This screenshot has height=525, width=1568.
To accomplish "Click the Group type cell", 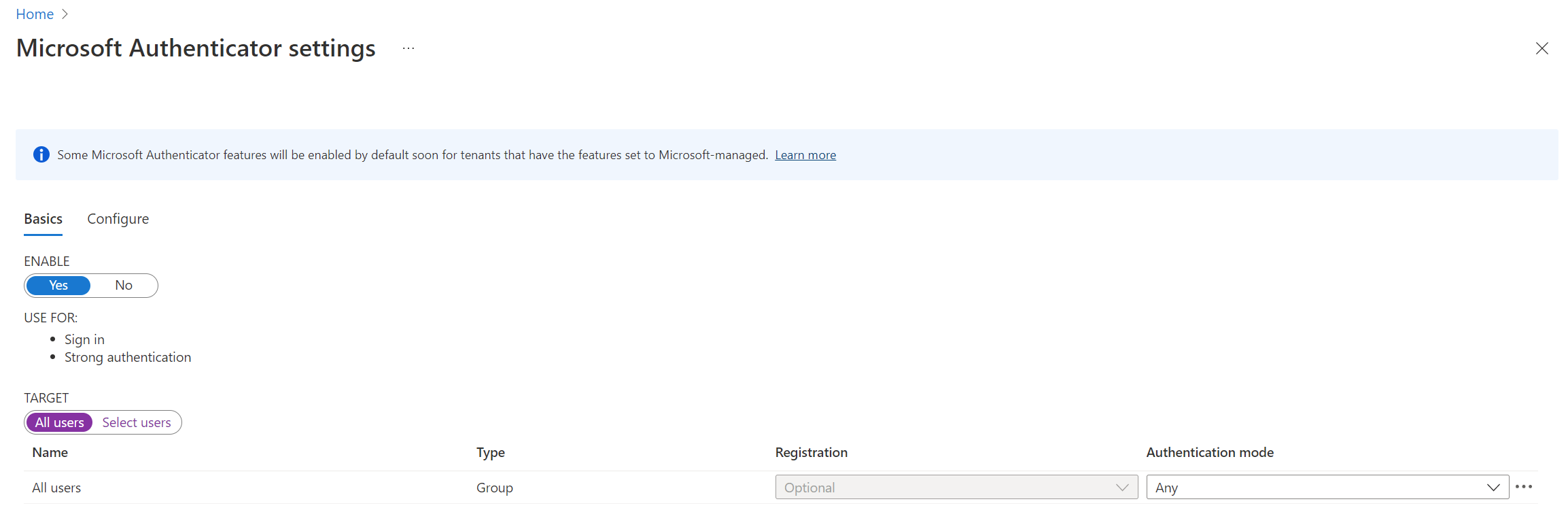I will point(495,488).
